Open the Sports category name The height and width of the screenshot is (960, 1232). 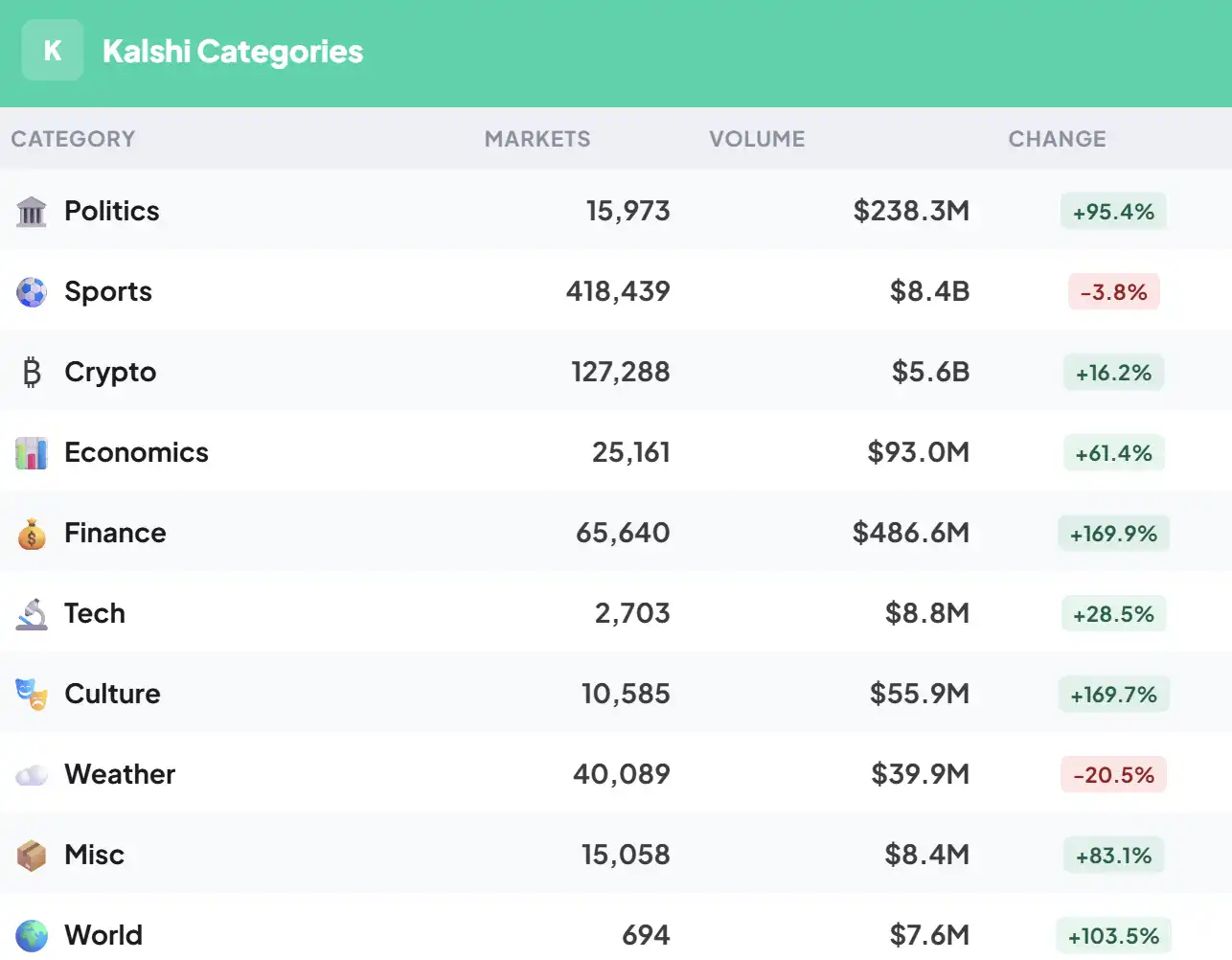pos(108,291)
